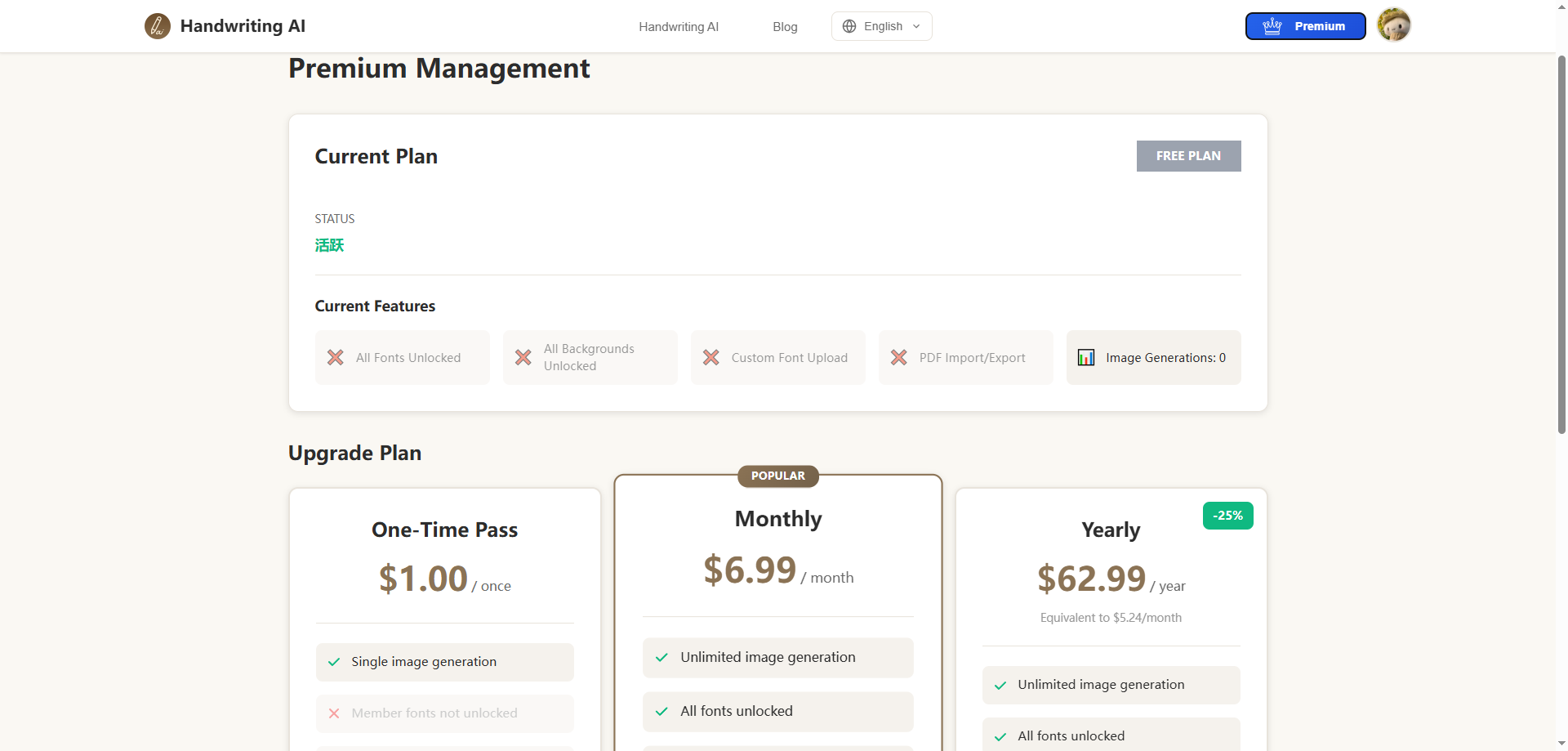This screenshot has height=751, width=1568.
Task: Click check icon for Monthly Unlimited image generation
Action: [x=661, y=657]
